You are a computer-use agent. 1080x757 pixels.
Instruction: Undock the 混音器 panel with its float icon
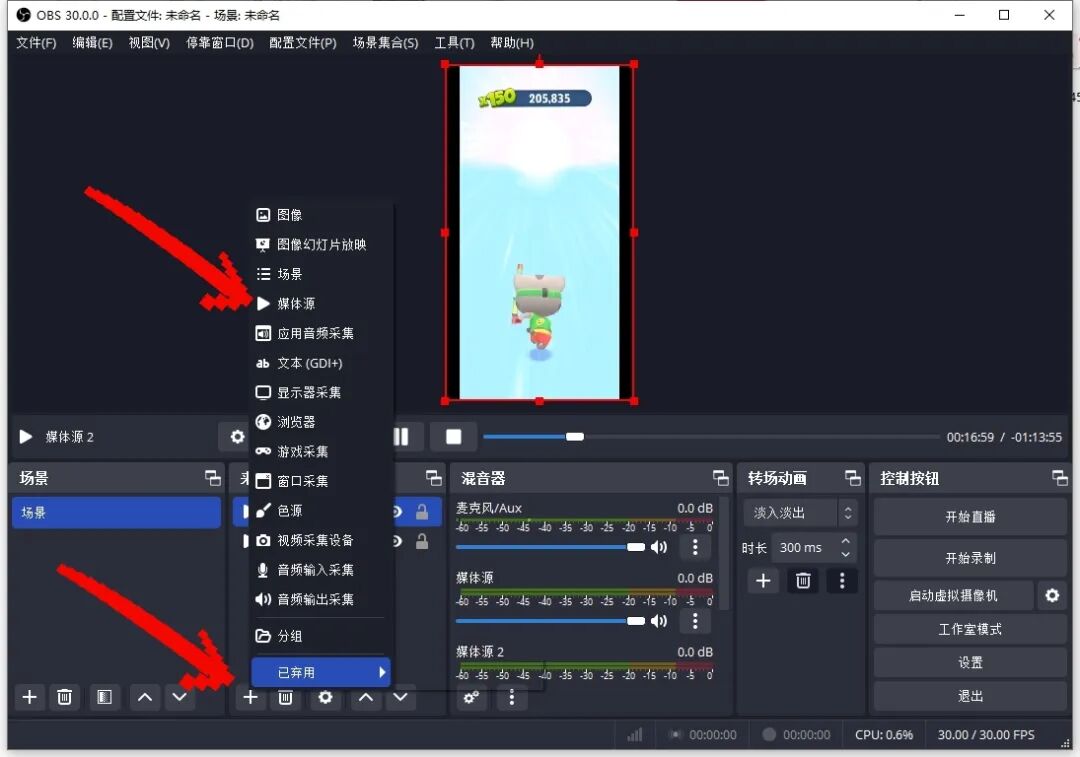(x=720, y=478)
